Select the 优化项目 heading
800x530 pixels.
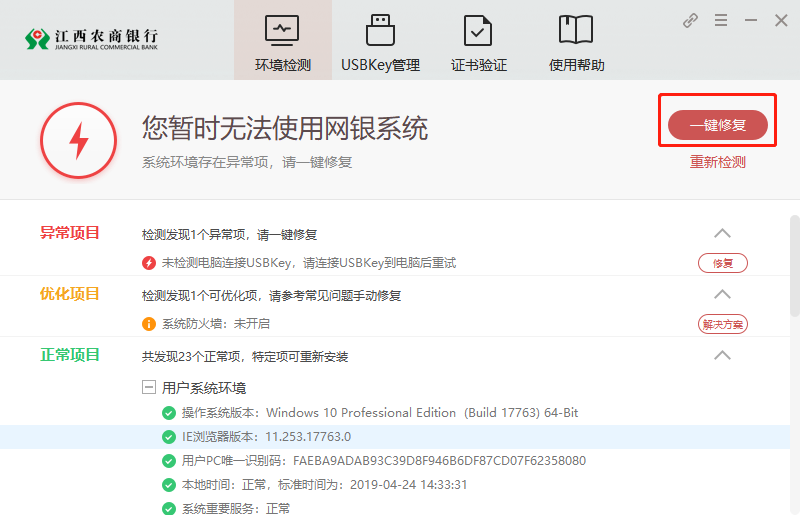pos(70,294)
